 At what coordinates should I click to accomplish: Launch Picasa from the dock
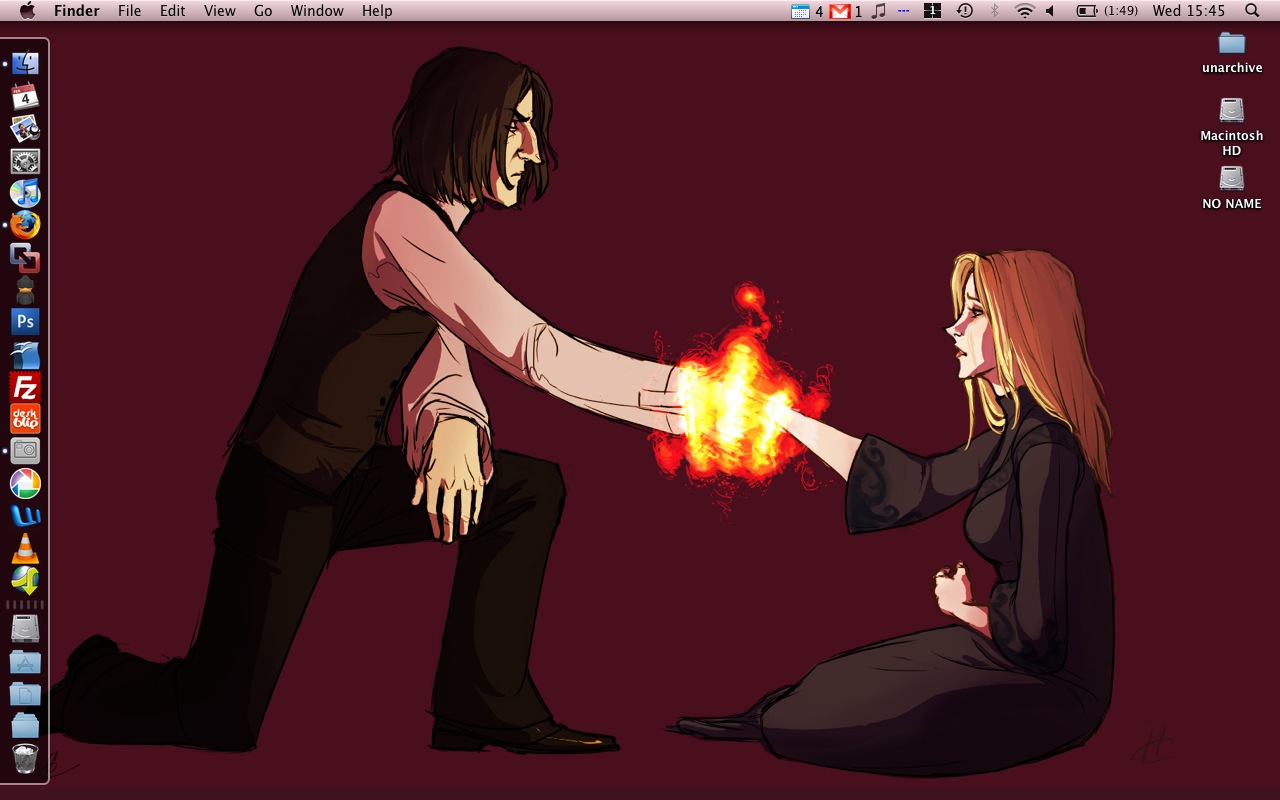click(25, 484)
